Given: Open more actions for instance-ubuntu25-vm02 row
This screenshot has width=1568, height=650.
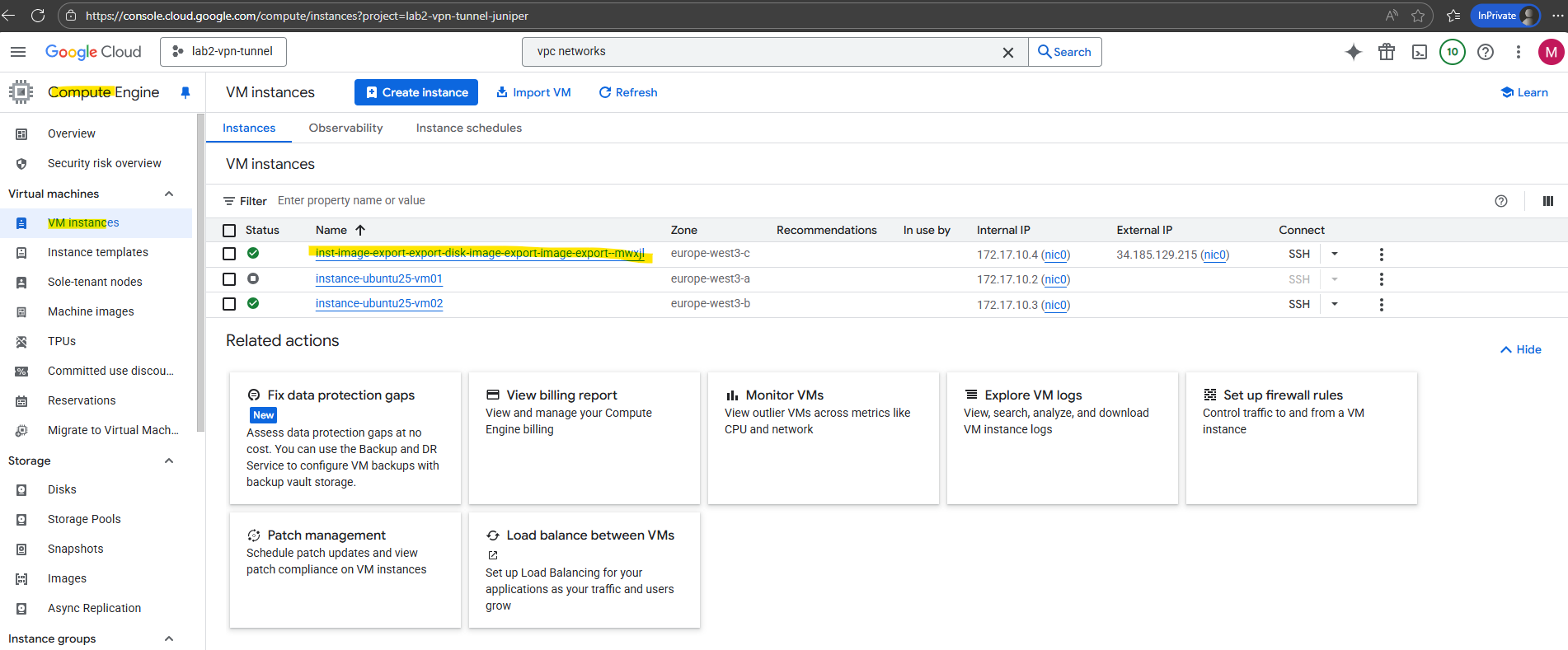Looking at the screenshot, I should point(1382,305).
